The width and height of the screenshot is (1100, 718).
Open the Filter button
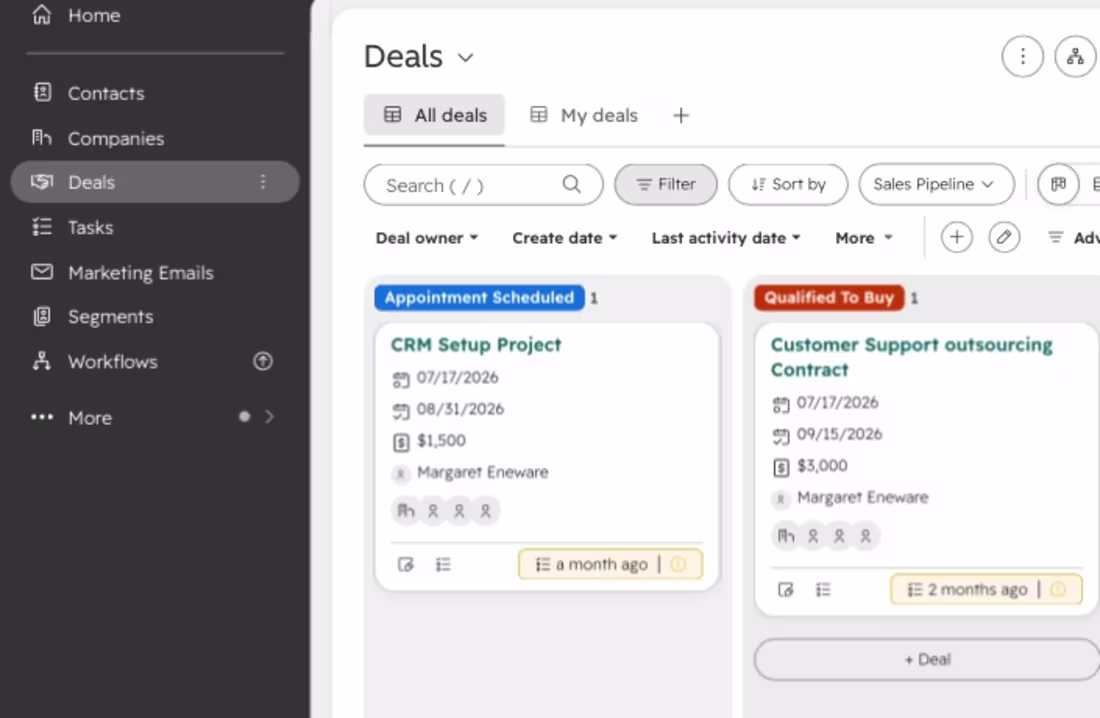pos(666,185)
